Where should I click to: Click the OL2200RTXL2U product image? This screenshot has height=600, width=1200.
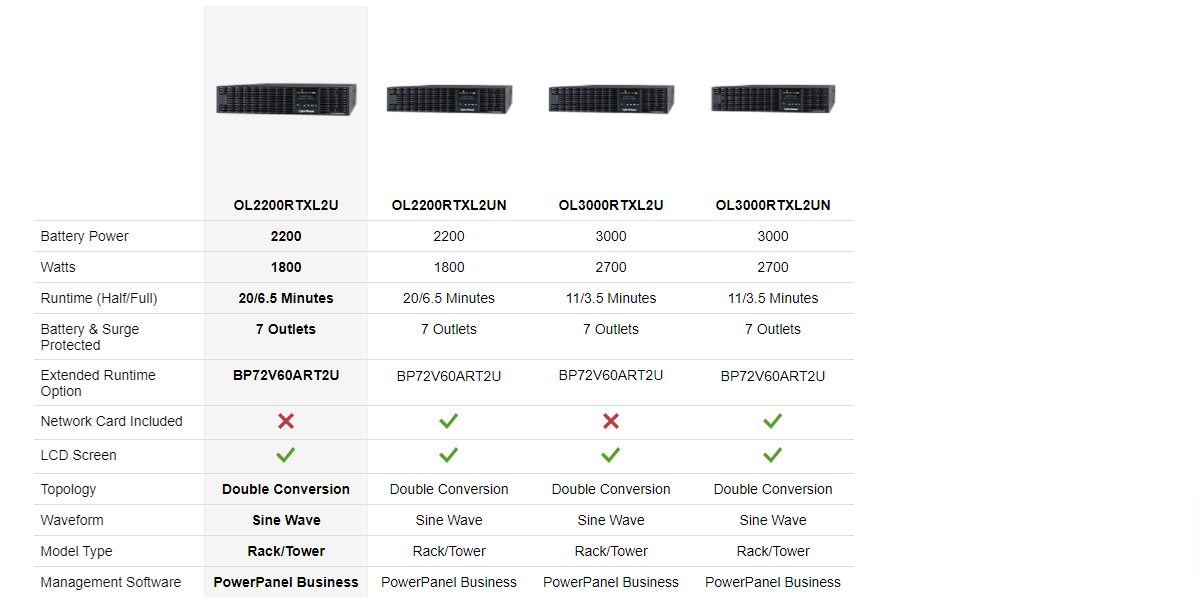coord(286,99)
